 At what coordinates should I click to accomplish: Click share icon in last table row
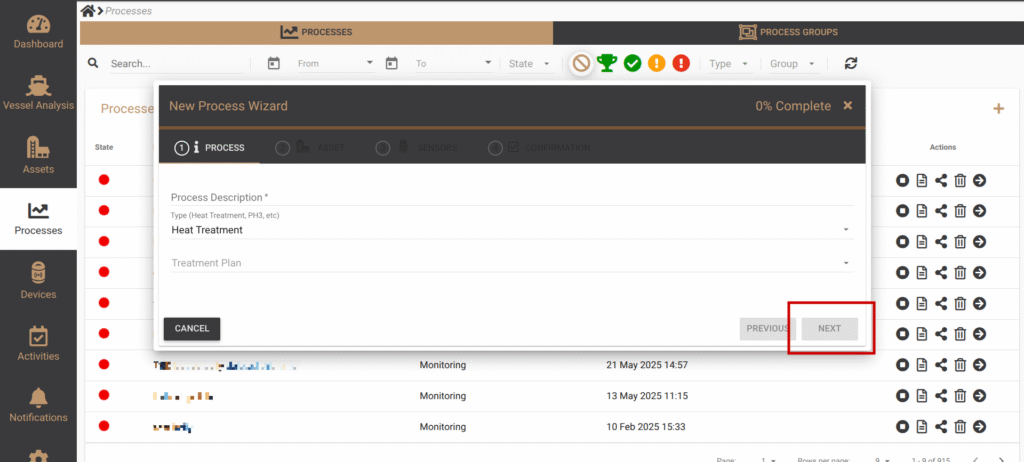click(x=940, y=427)
